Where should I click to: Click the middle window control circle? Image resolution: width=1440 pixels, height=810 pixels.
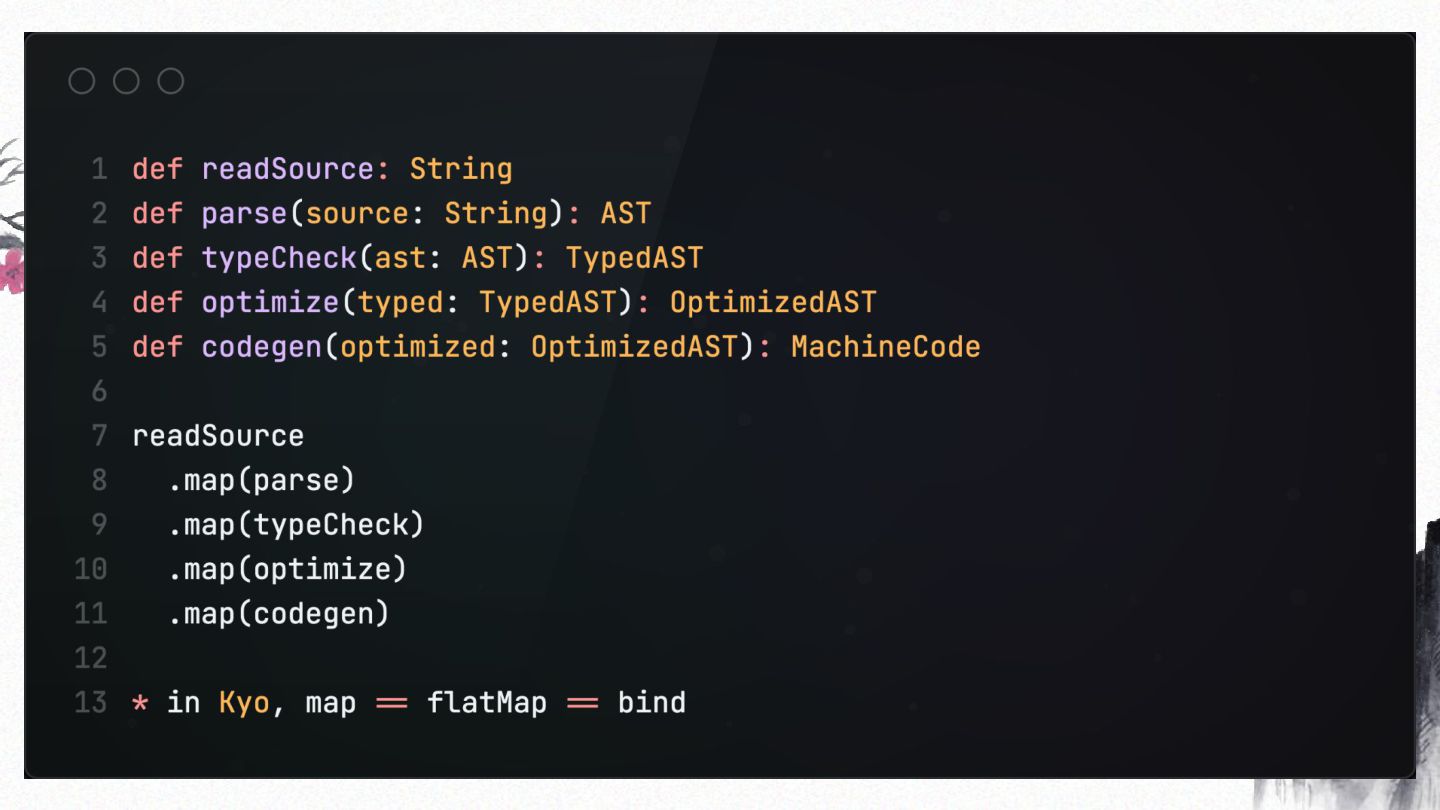[126, 81]
